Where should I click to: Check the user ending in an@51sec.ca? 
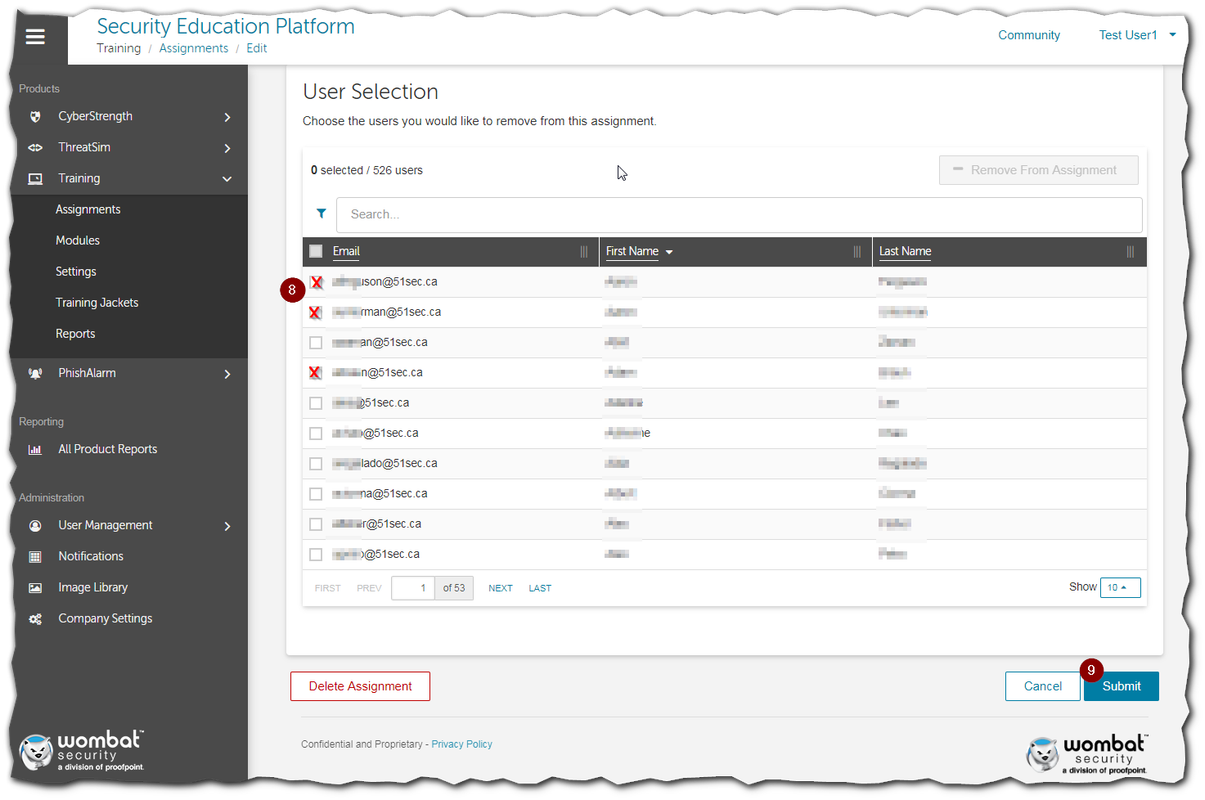[x=316, y=343]
